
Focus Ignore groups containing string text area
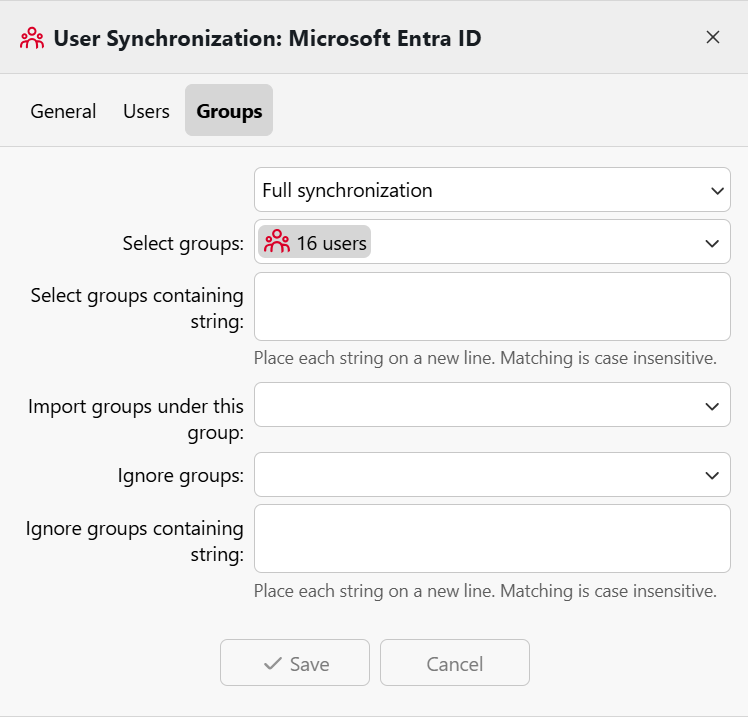click(492, 539)
